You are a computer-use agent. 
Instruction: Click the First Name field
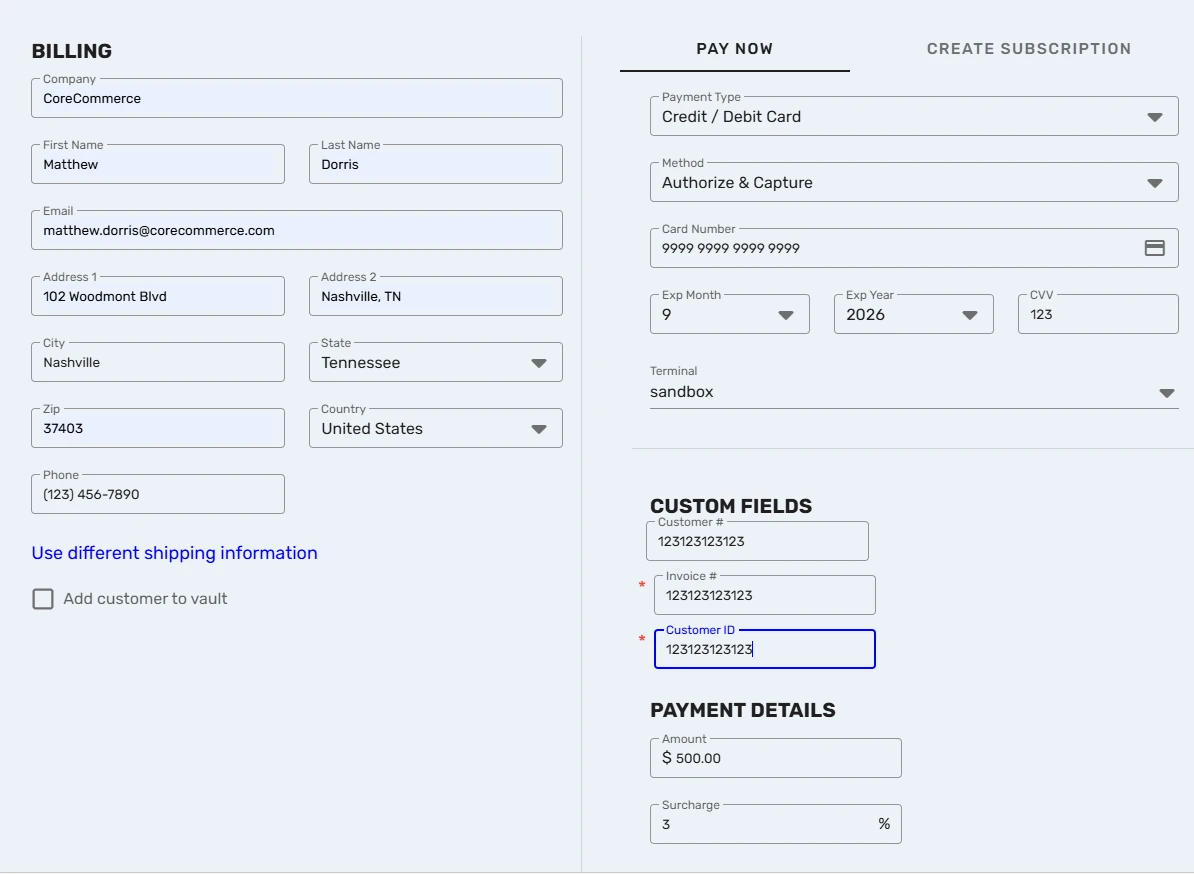[x=158, y=164]
